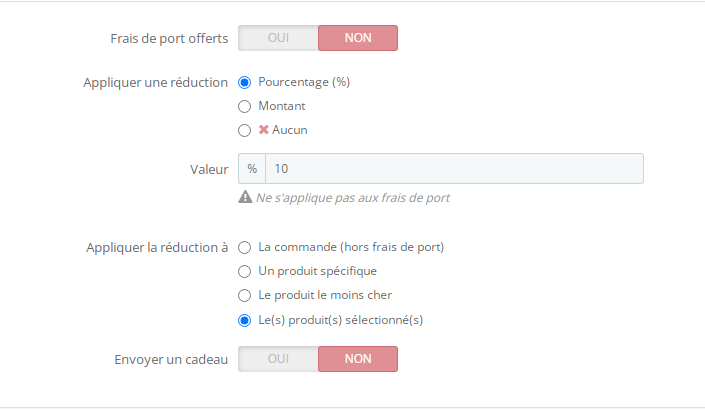The height and width of the screenshot is (412, 705).
Task: Switch Frais de port offerts to OUI
Action: coord(278,38)
